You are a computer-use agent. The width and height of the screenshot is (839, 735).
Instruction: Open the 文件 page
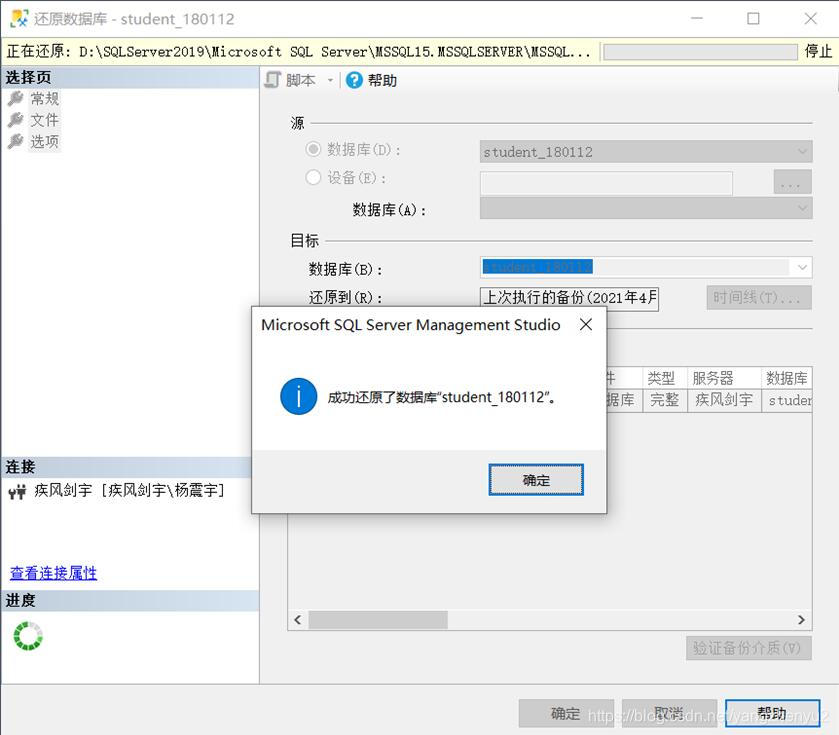pos(44,120)
